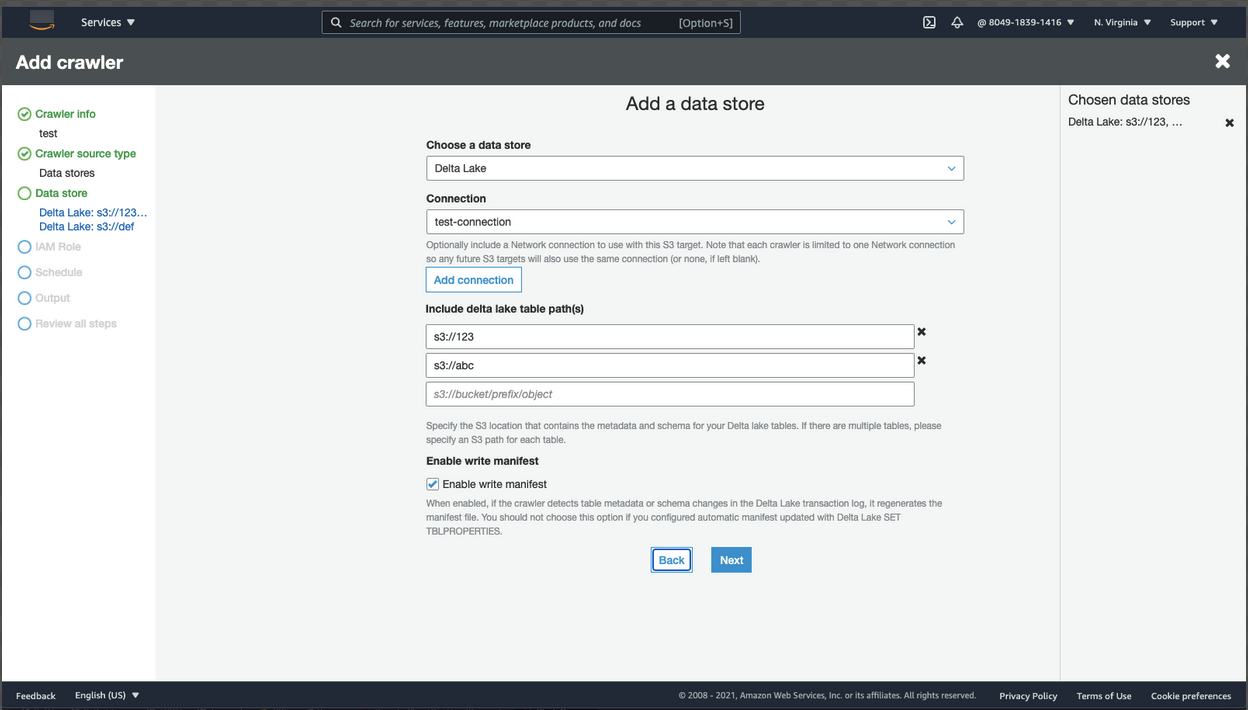Open the notifications bell
This screenshot has height=710, width=1248.
pos(957,22)
